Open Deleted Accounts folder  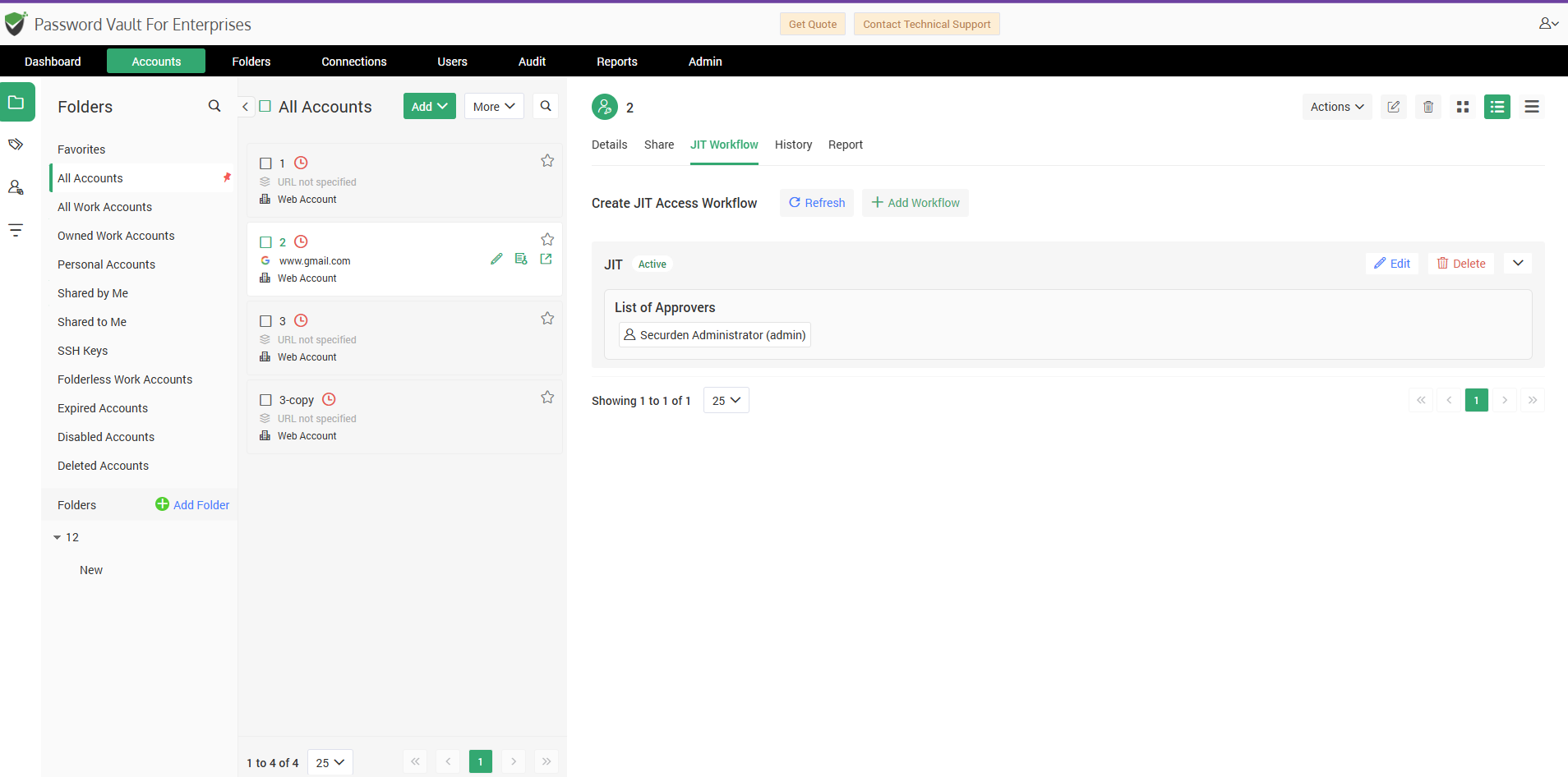(103, 466)
